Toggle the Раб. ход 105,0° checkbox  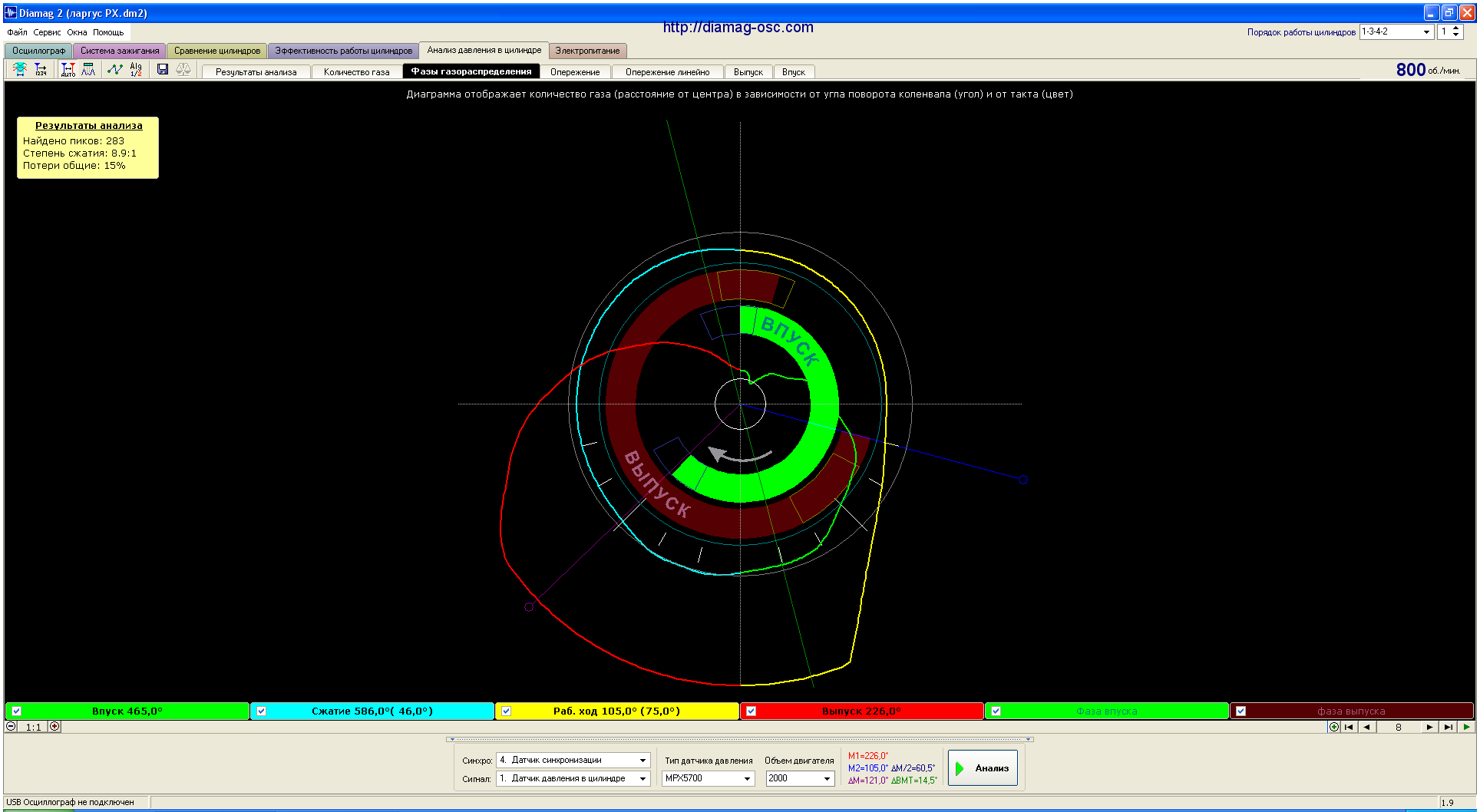(506, 711)
